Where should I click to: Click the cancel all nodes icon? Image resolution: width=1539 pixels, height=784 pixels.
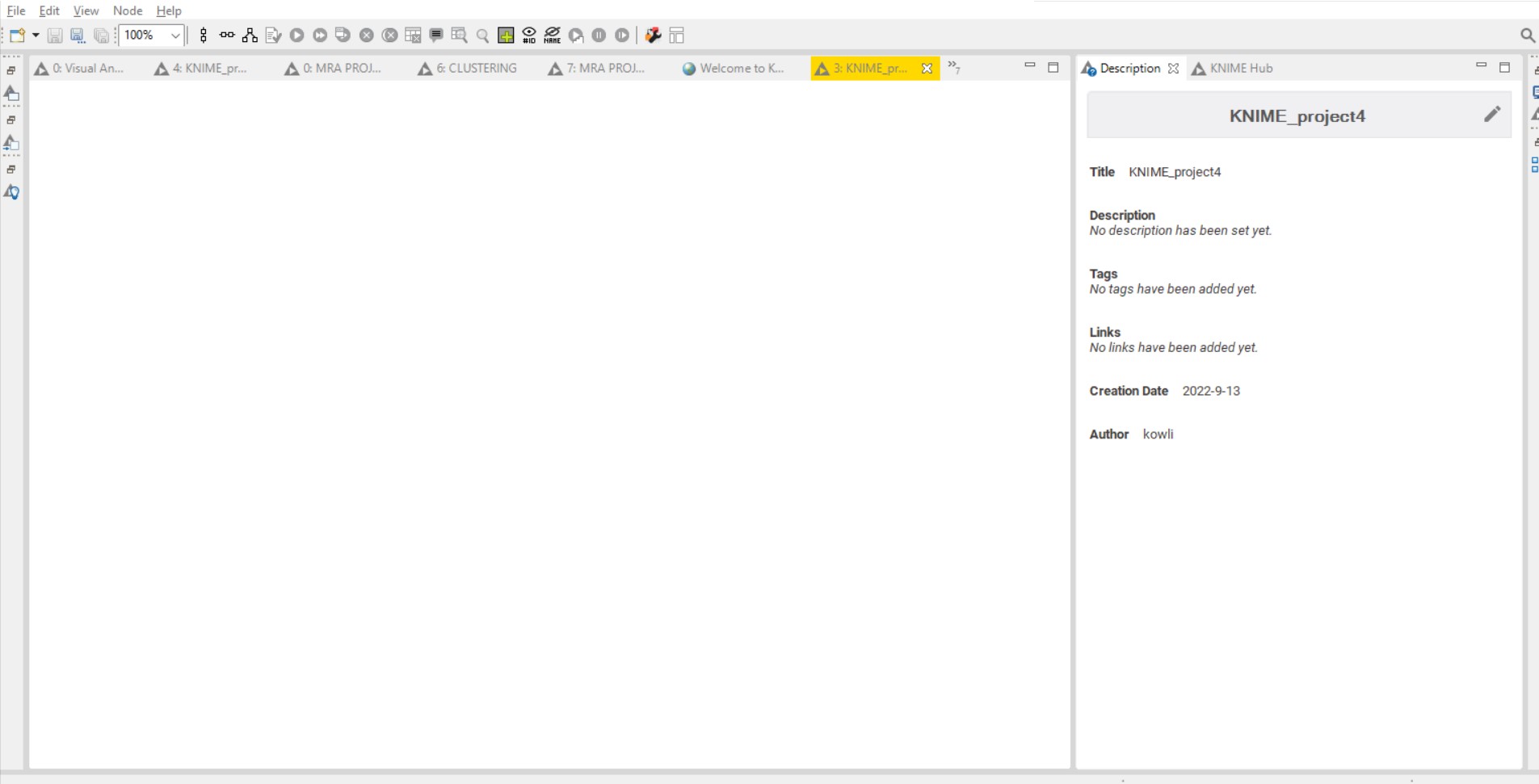tap(389, 36)
